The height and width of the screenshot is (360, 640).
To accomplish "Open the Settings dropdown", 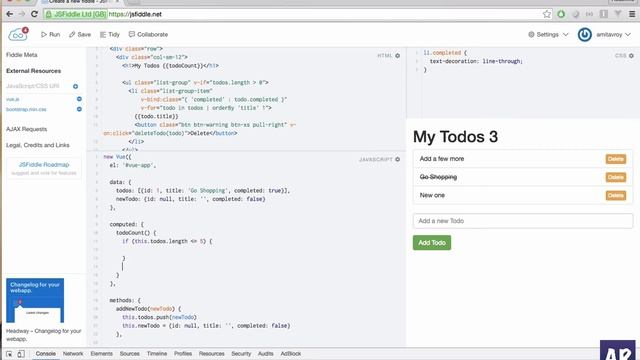I will point(548,34).
